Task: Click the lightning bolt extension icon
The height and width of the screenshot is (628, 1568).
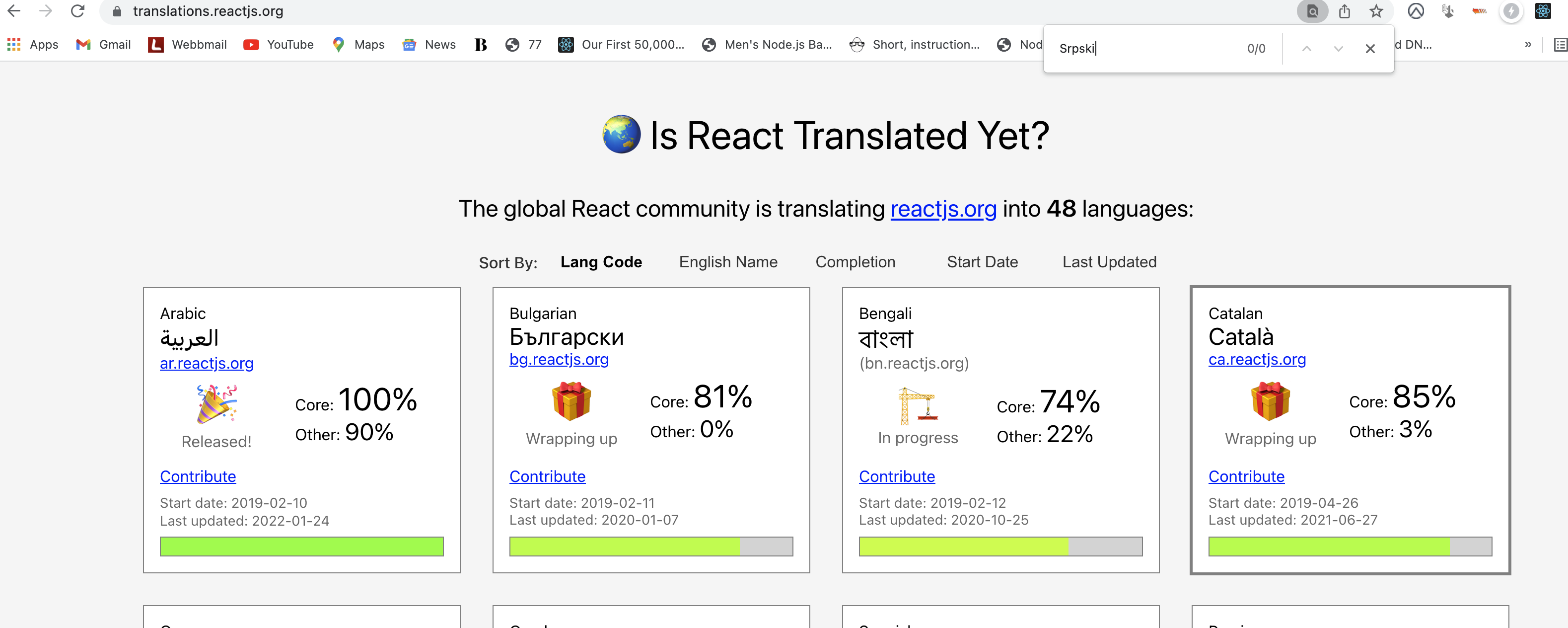Action: pos(1511,11)
